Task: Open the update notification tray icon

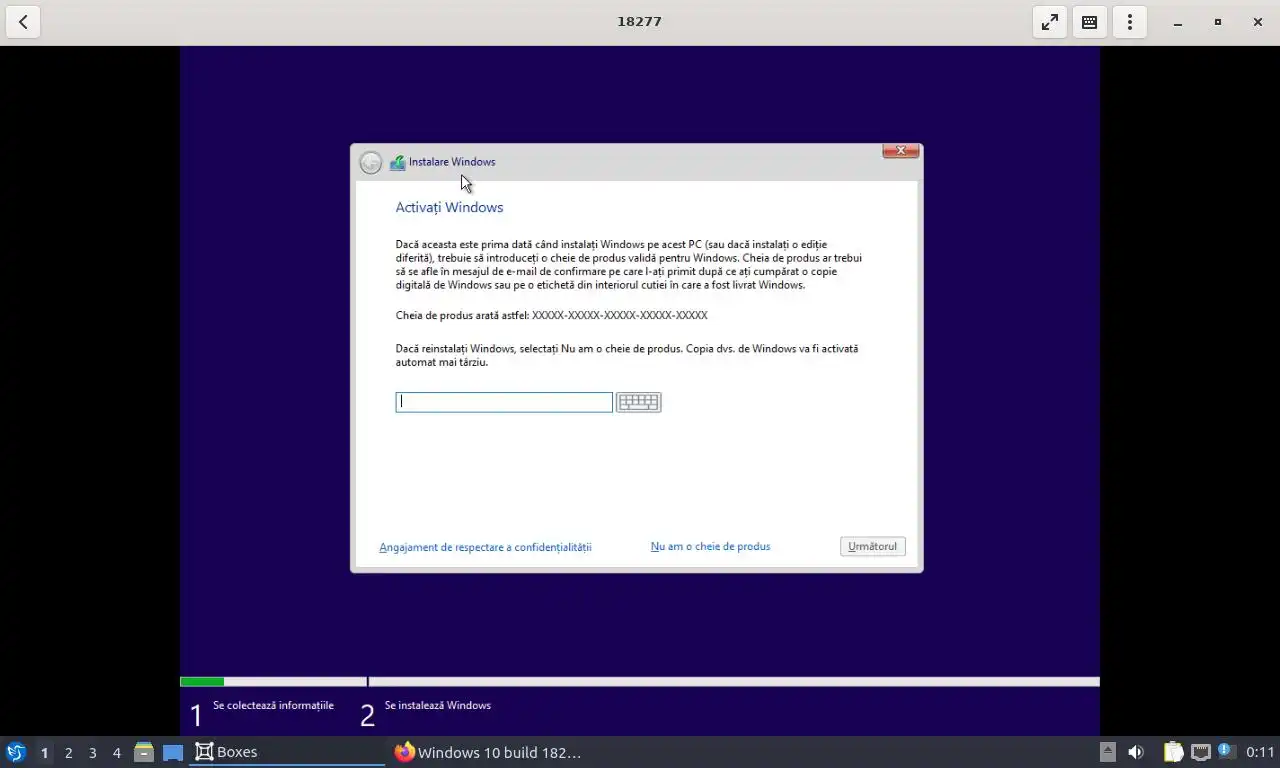Action: click(1225, 751)
